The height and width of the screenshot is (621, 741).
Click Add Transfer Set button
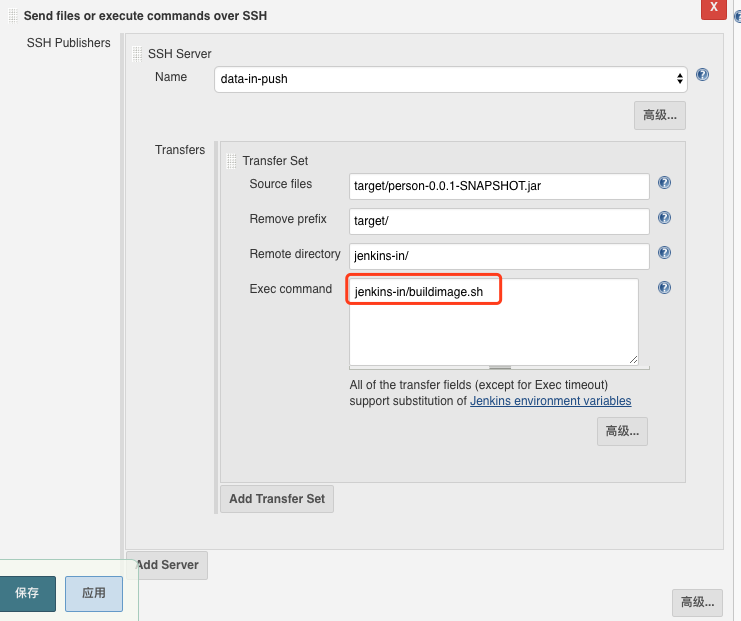277,499
